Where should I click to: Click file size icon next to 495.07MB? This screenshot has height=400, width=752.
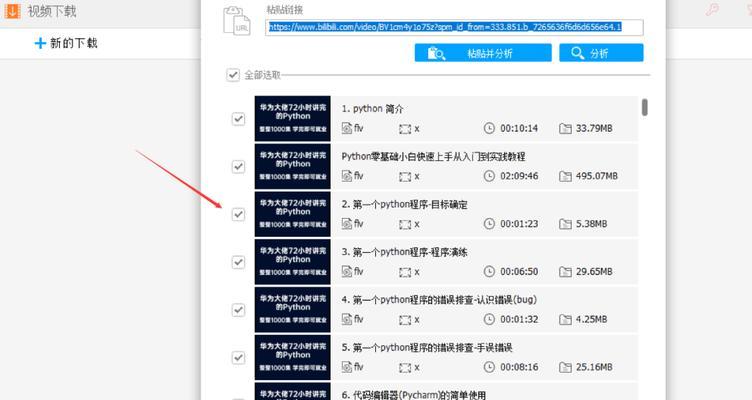pos(565,176)
